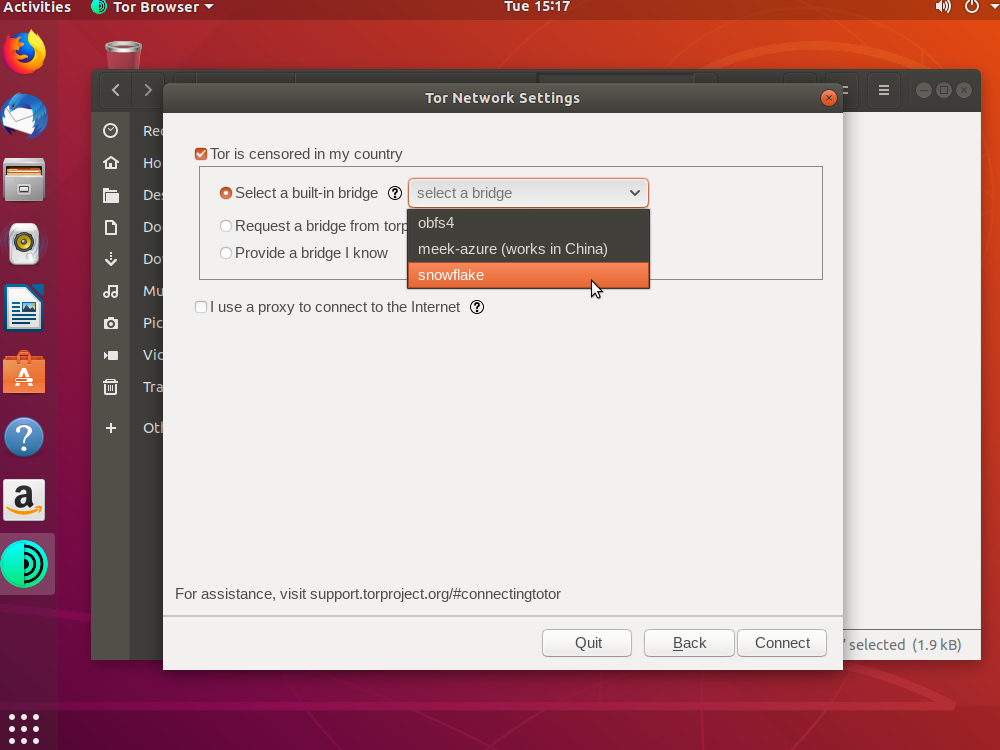Launch Thunderbird mail from the dock
1000x750 pixels.
[24, 117]
